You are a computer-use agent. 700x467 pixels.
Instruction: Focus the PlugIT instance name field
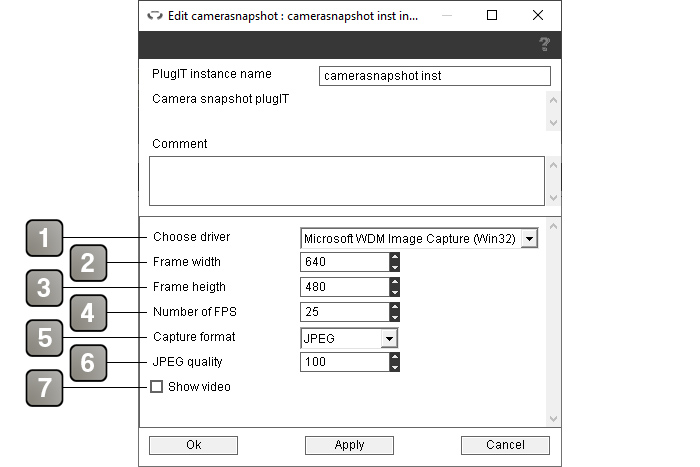pos(435,76)
